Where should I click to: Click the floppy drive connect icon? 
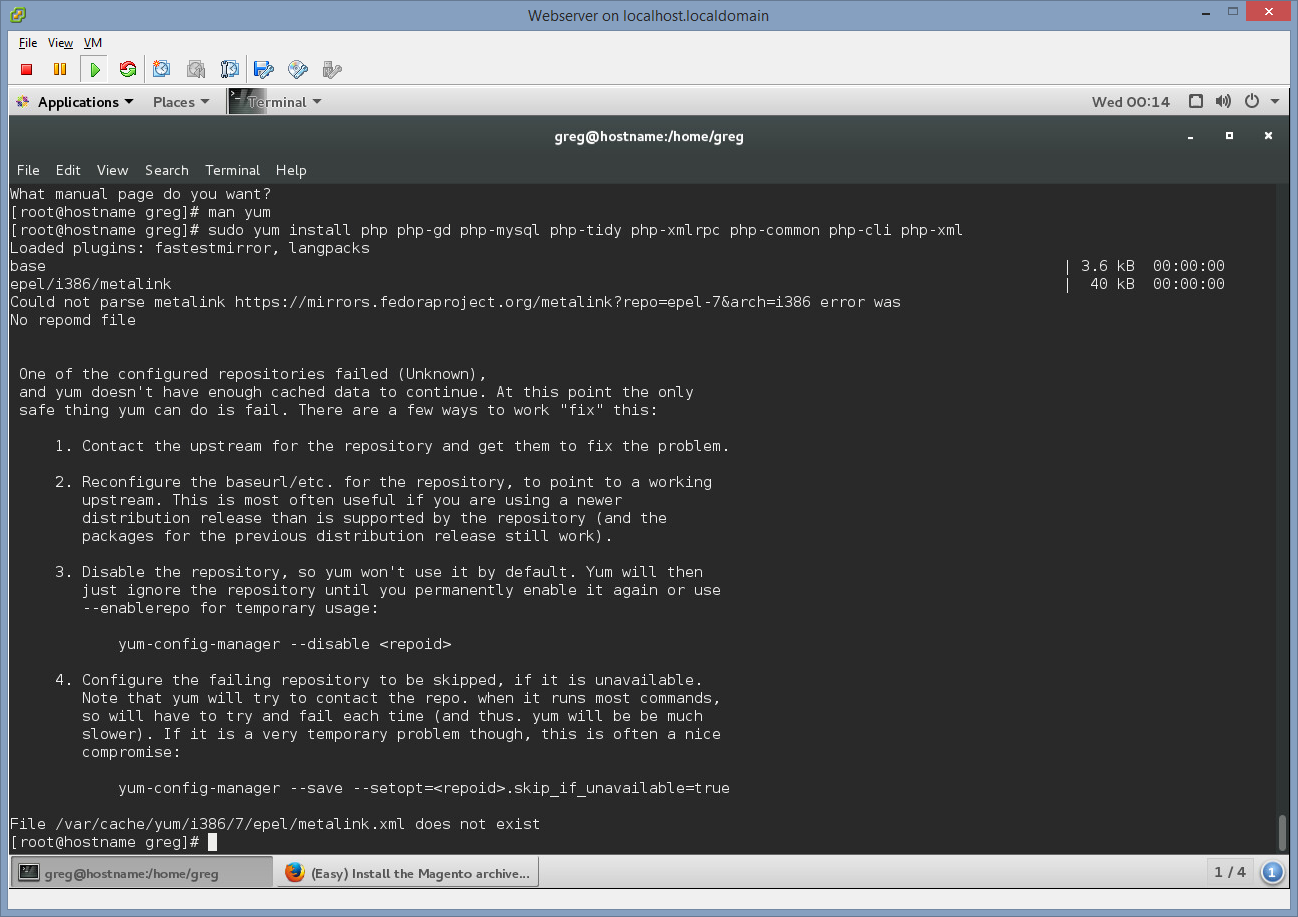point(264,69)
